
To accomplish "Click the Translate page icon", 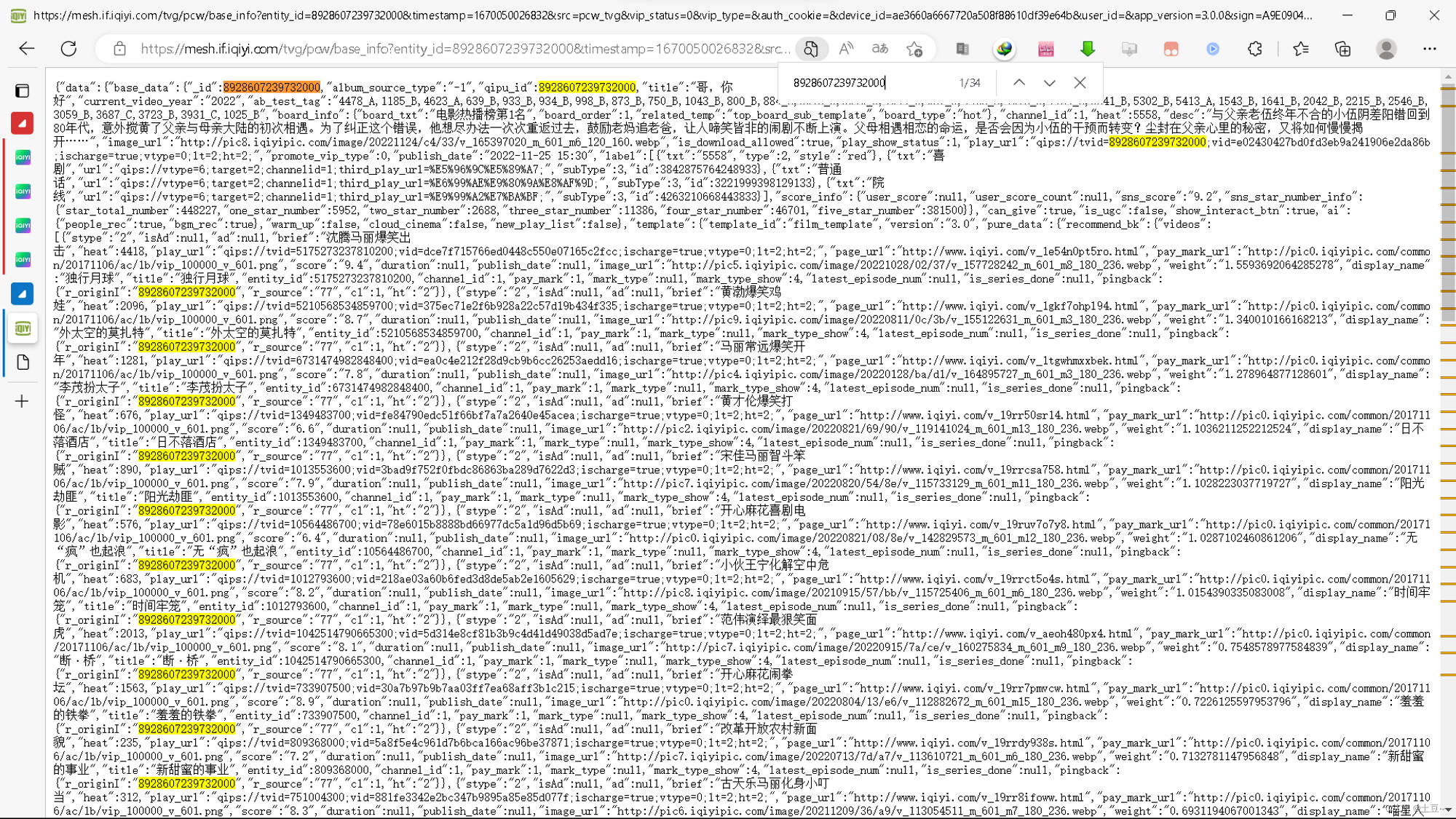I will pyautogui.click(x=880, y=49).
